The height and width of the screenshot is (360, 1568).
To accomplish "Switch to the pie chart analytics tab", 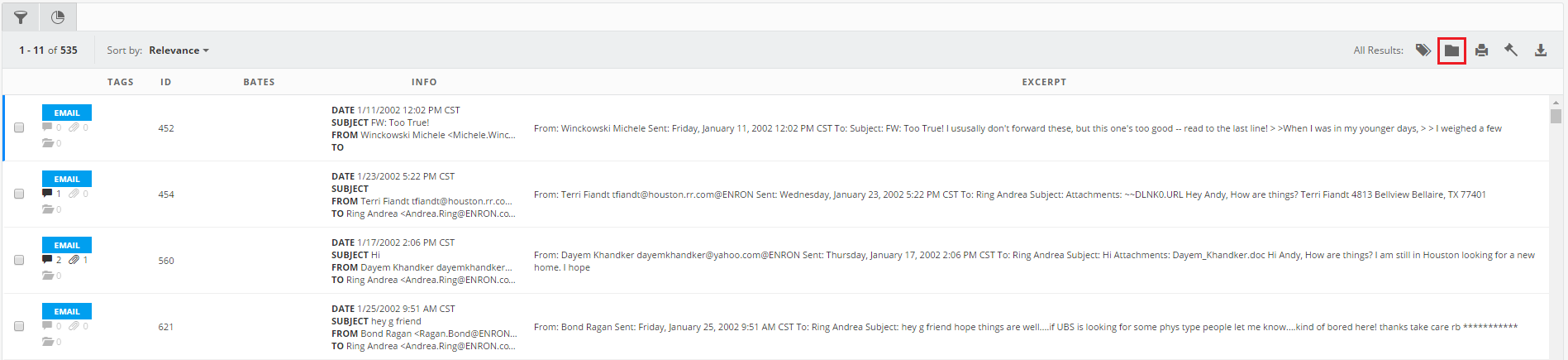I will tap(58, 17).
